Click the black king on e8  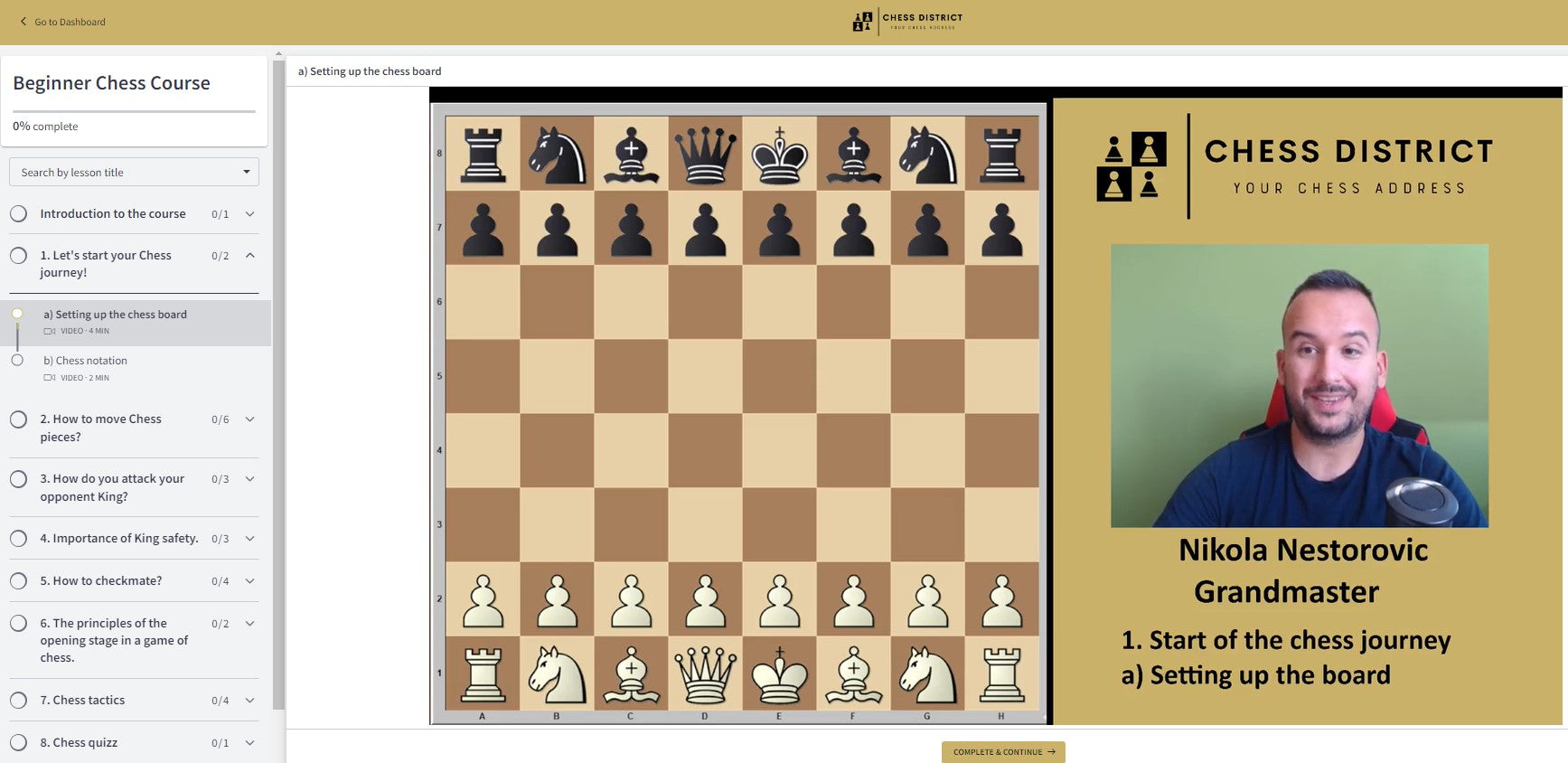point(779,155)
